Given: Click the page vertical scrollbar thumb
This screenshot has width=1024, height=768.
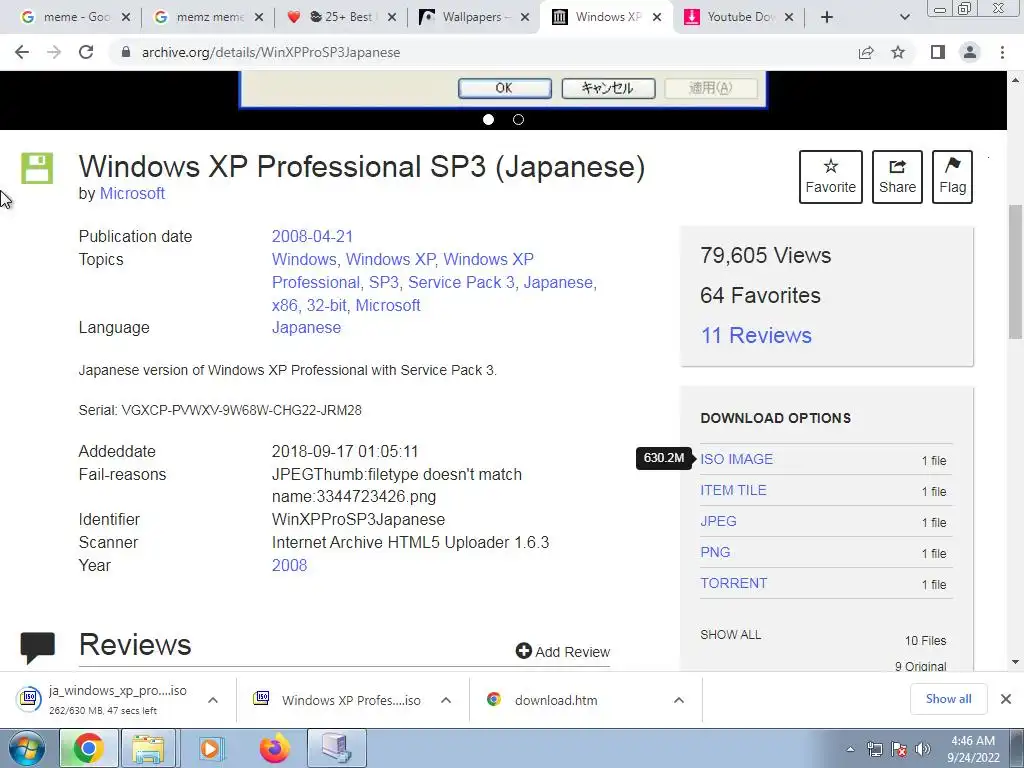Looking at the screenshot, I should pyautogui.click(x=1016, y=272).
